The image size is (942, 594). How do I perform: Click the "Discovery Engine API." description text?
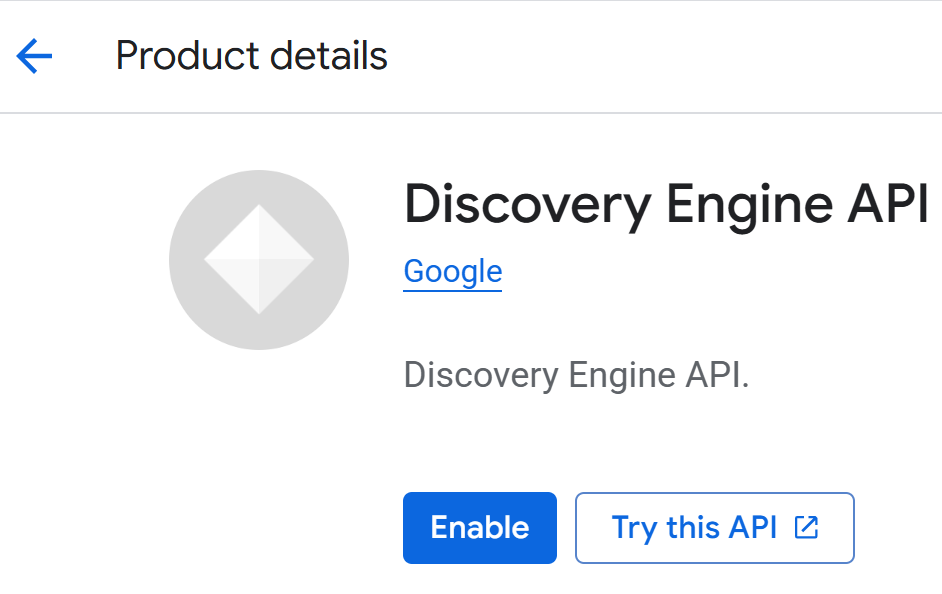[x=576, y=376]
